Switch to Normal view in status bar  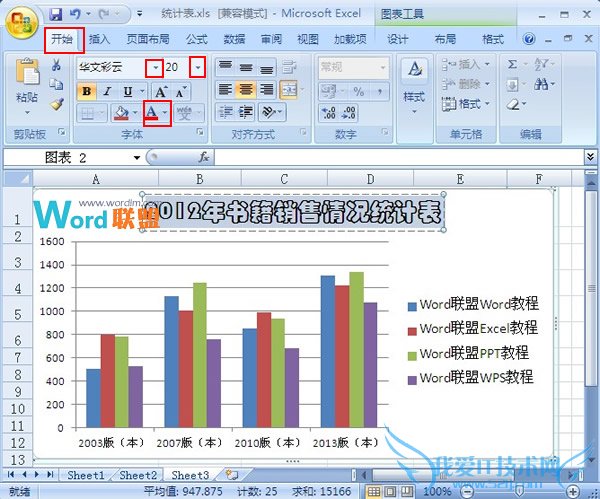(x=374, y=491)
